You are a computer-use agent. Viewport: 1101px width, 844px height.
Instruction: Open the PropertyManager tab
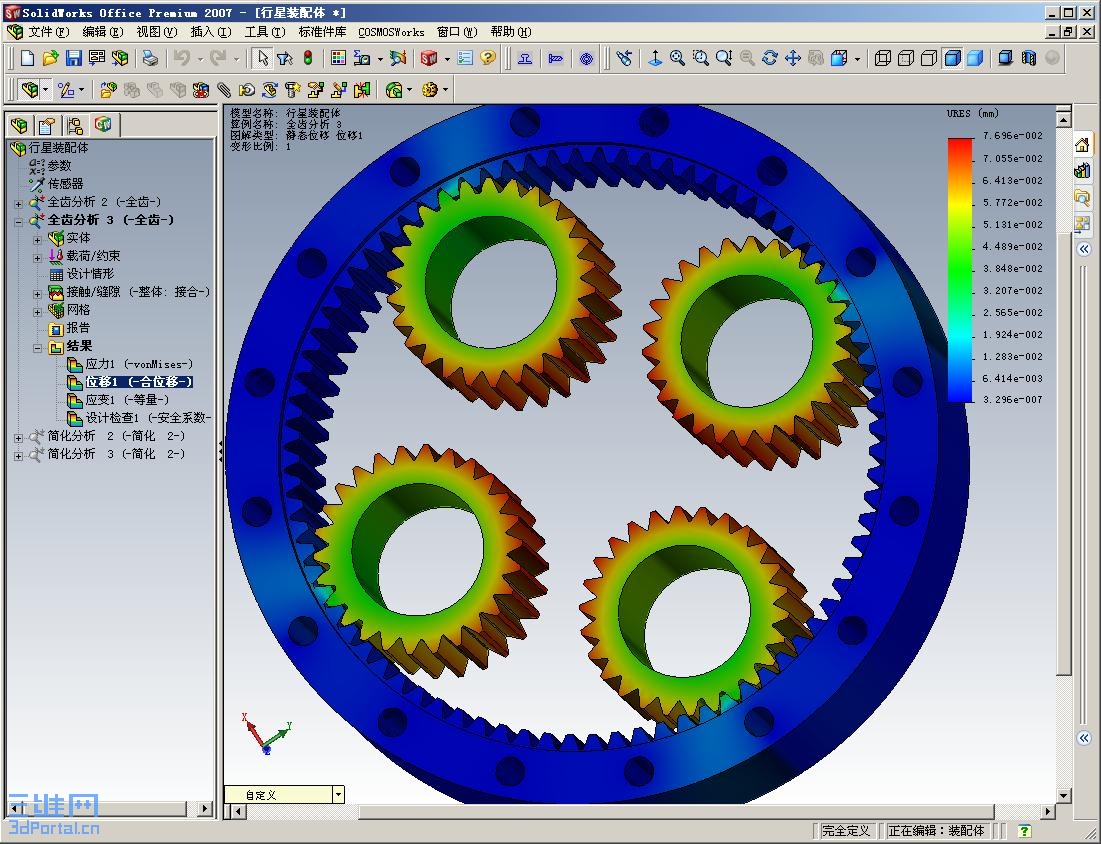tap(47, 126)
